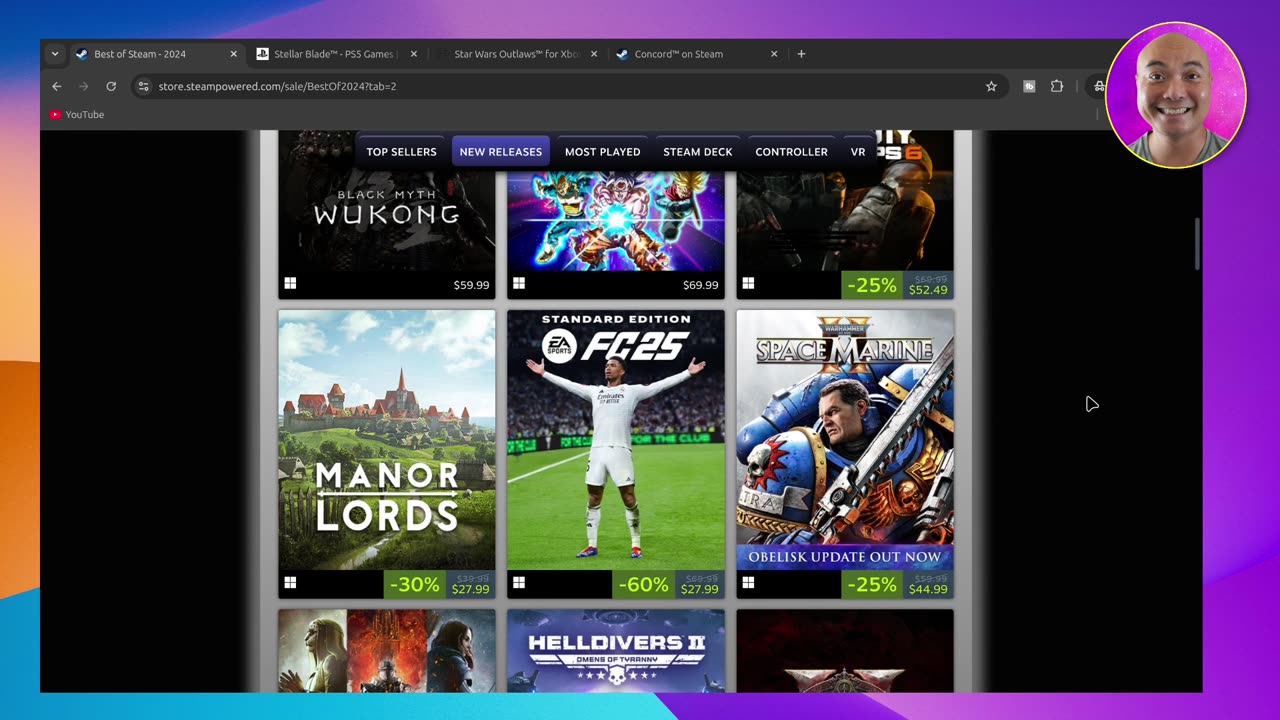The width and height of the screenshot is (1280, 720).
Task: Open a new browser tab
Action: pyautogui.click(x=801, y=54)
